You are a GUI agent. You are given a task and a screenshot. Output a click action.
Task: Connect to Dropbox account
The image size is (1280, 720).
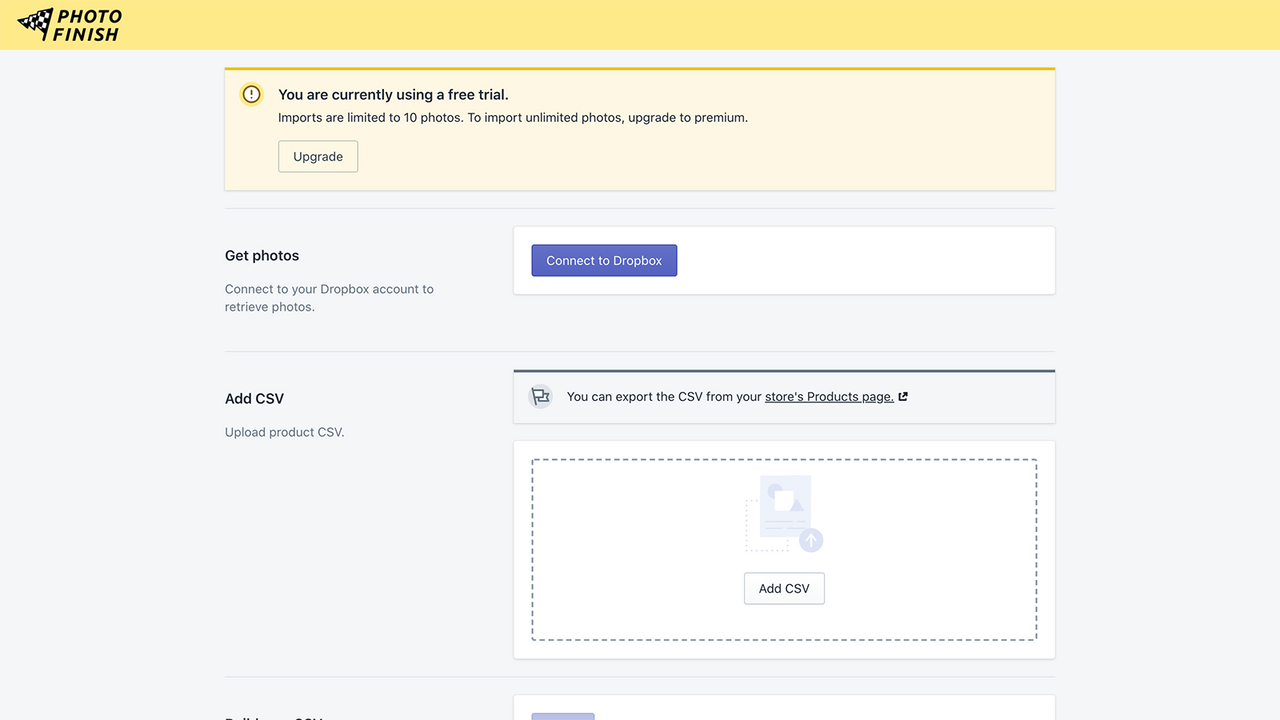[x=604, y=260]
